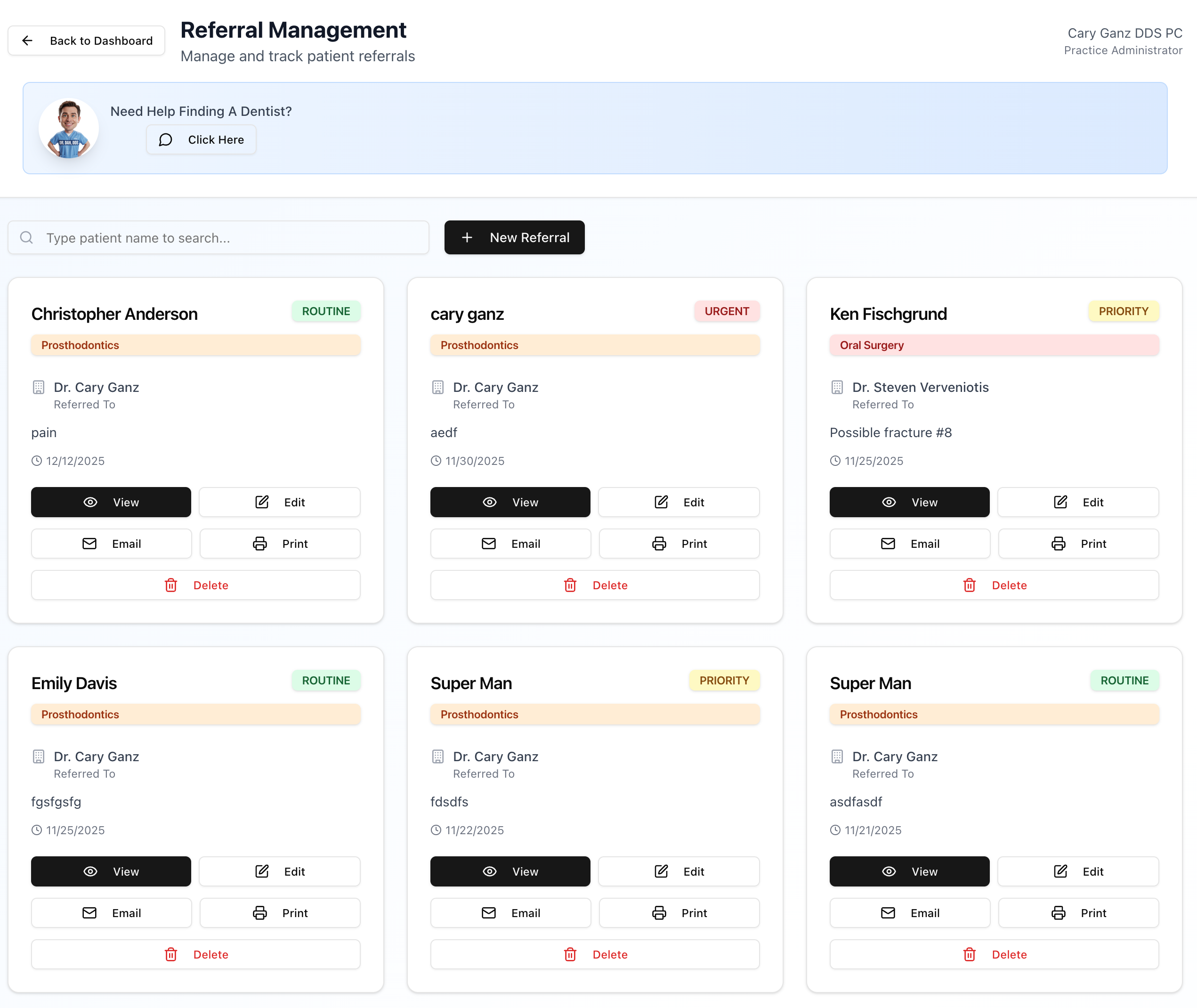Image resolution: width=1197 pixels, height=1008 pixels.
Task: Click the envelope icon on Emily Davis's Email button
Action: click(89, 913)
